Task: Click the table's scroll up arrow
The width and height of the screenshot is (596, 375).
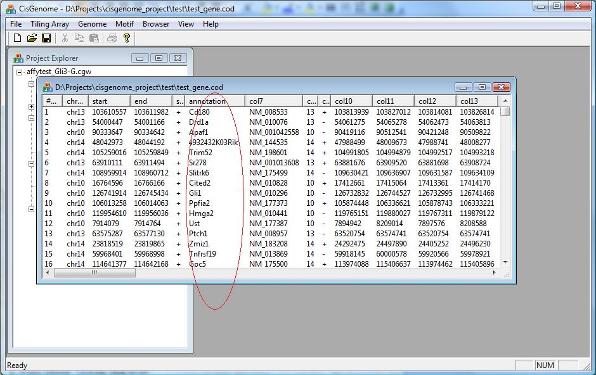Action: [x=505, y=101]
